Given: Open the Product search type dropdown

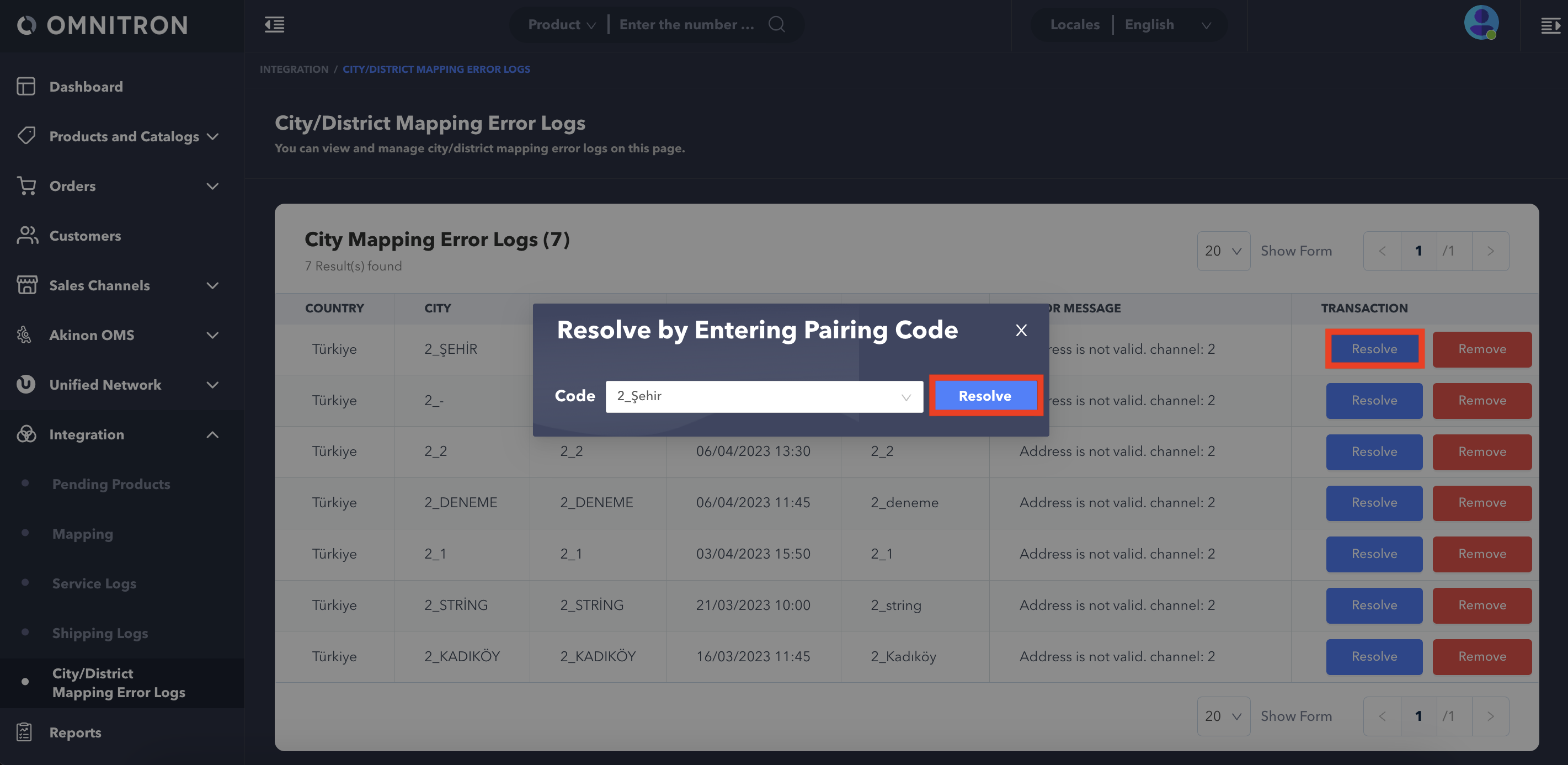Looking at the screenshot, I should 561,25.
